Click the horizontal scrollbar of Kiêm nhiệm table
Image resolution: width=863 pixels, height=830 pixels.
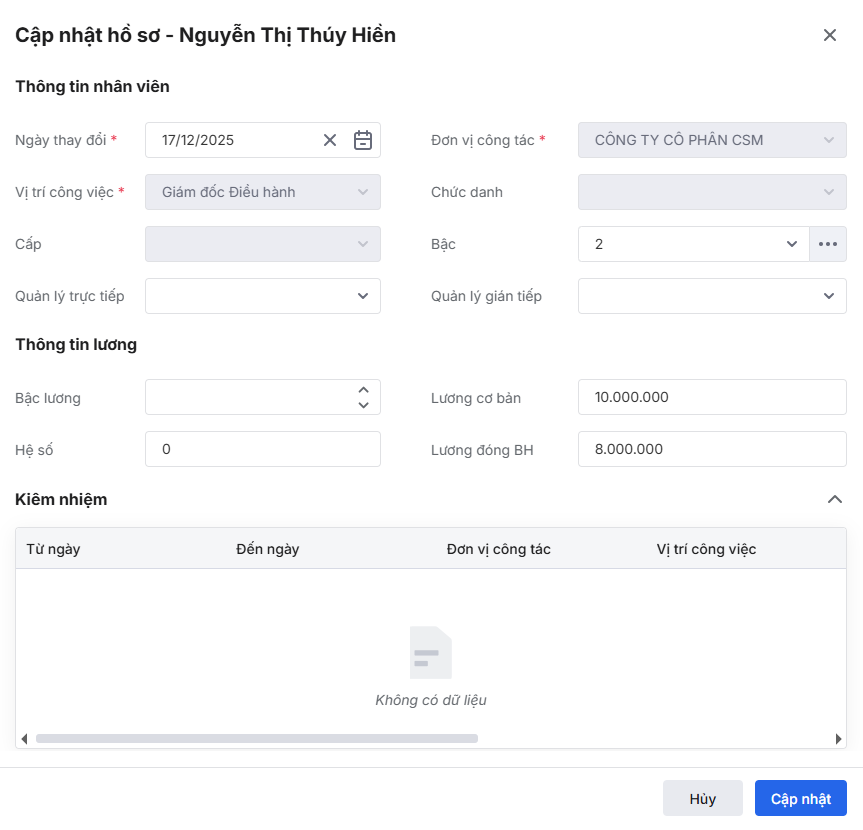(257, 739)
